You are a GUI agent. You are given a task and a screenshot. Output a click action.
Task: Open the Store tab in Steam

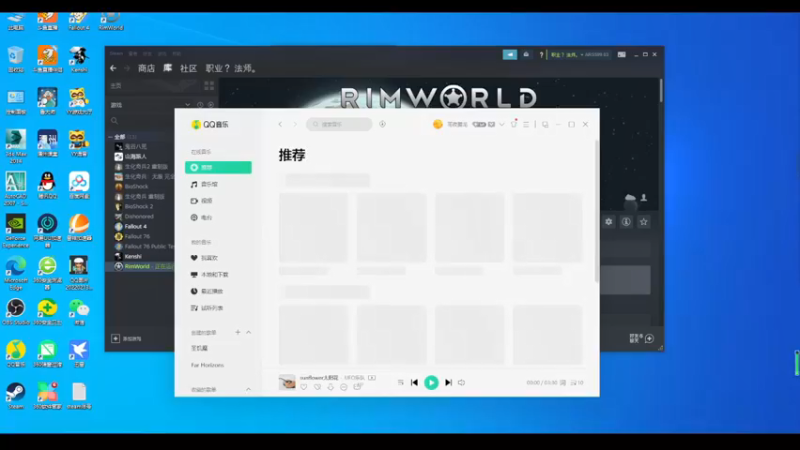146,68
